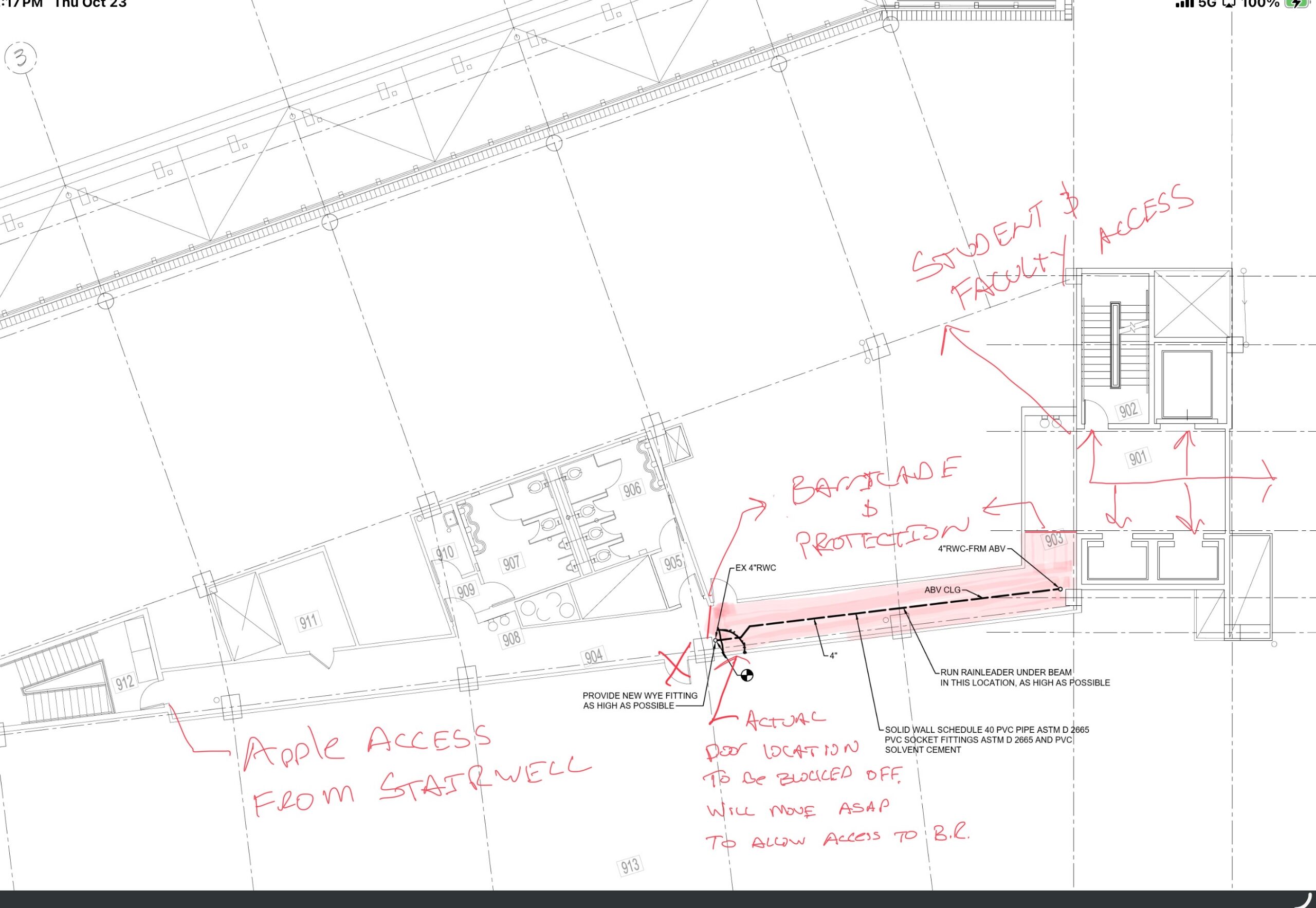Screen dimensions: 1316x908
Task: Select the 'Apple Access' handwritten annotation
Action: pyautogui.click(x=367, y=747)
